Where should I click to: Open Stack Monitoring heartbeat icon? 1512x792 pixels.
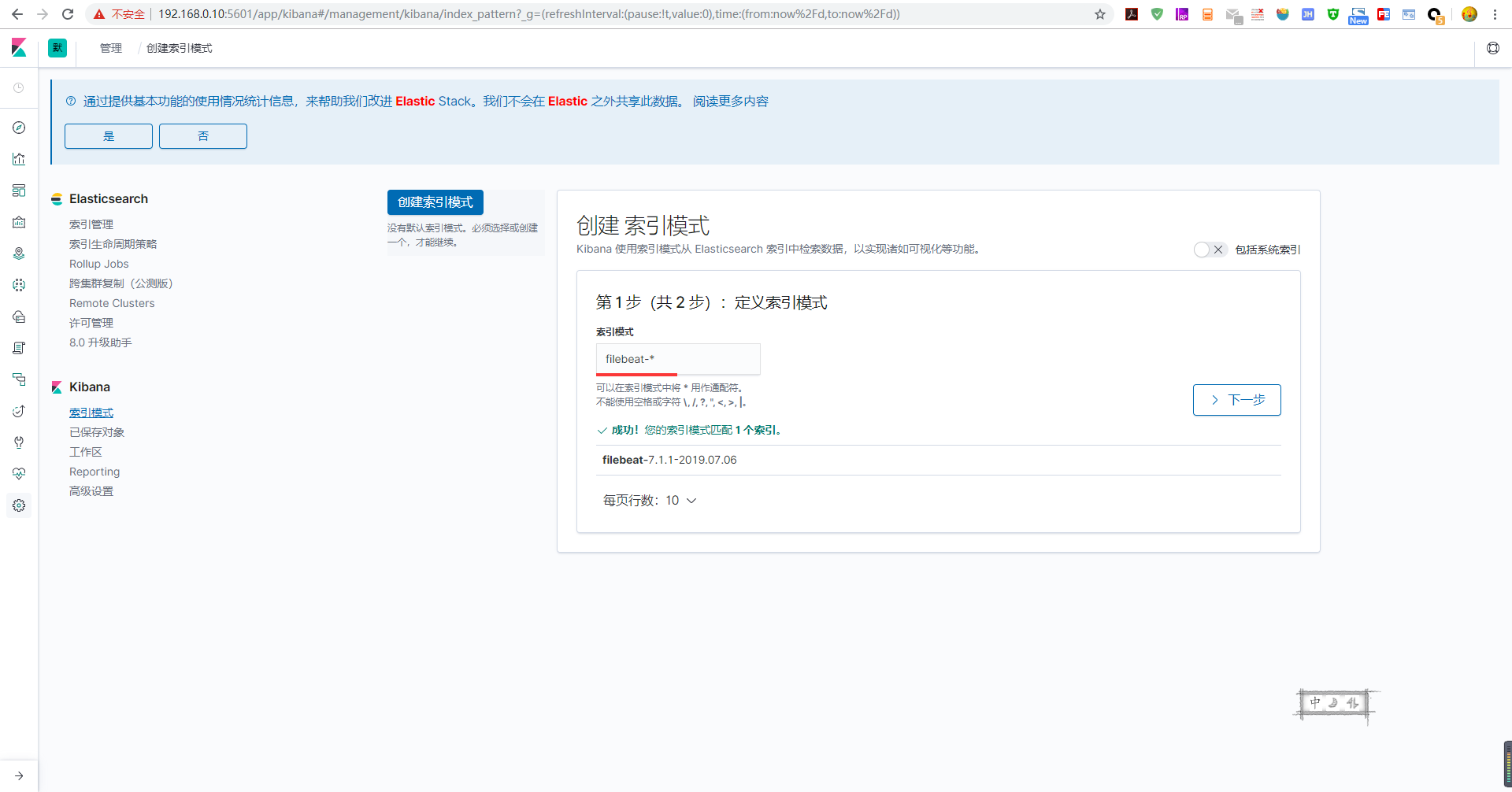click(x=19, y=474)
